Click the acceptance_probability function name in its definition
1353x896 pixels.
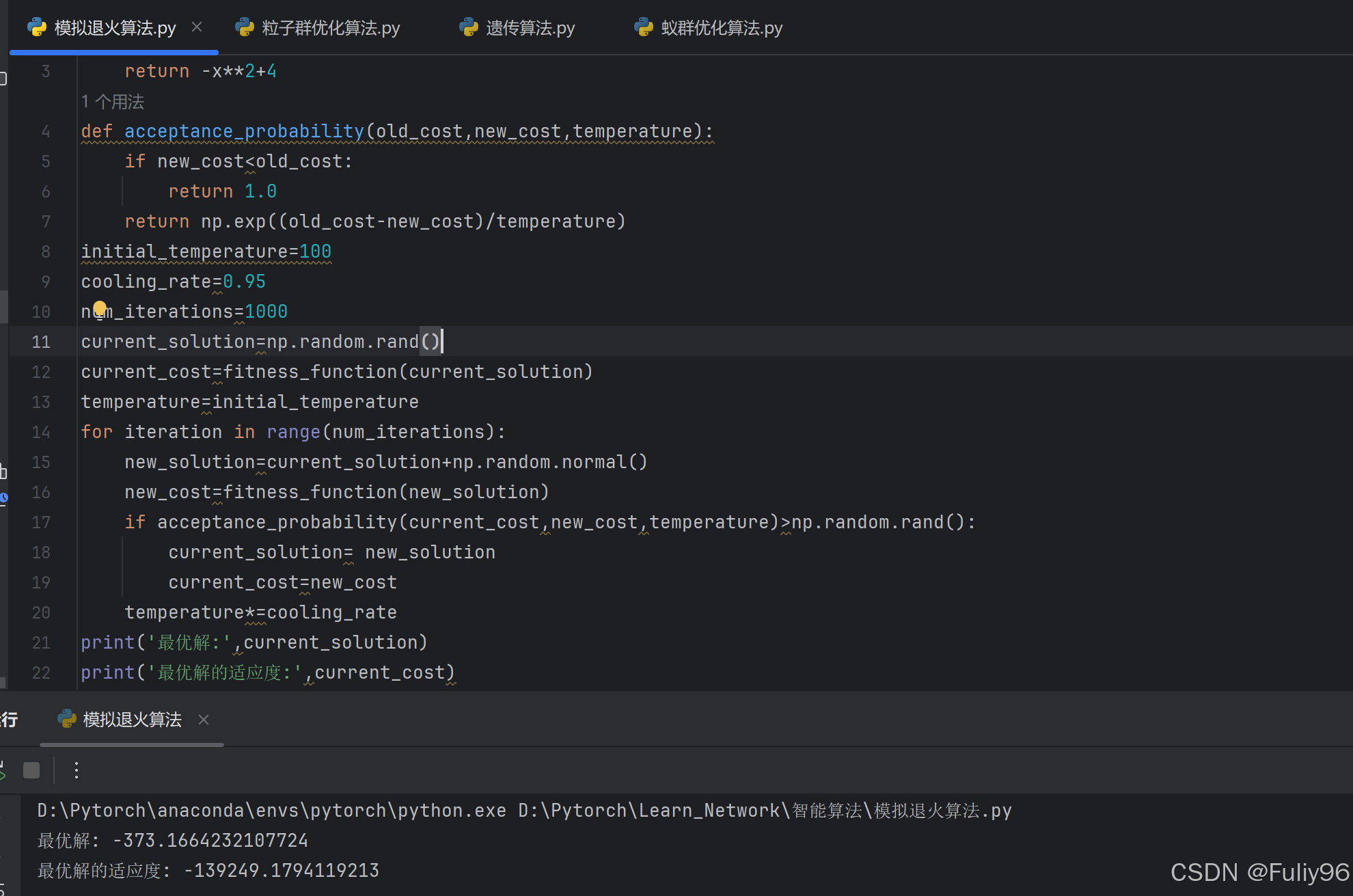245,131
